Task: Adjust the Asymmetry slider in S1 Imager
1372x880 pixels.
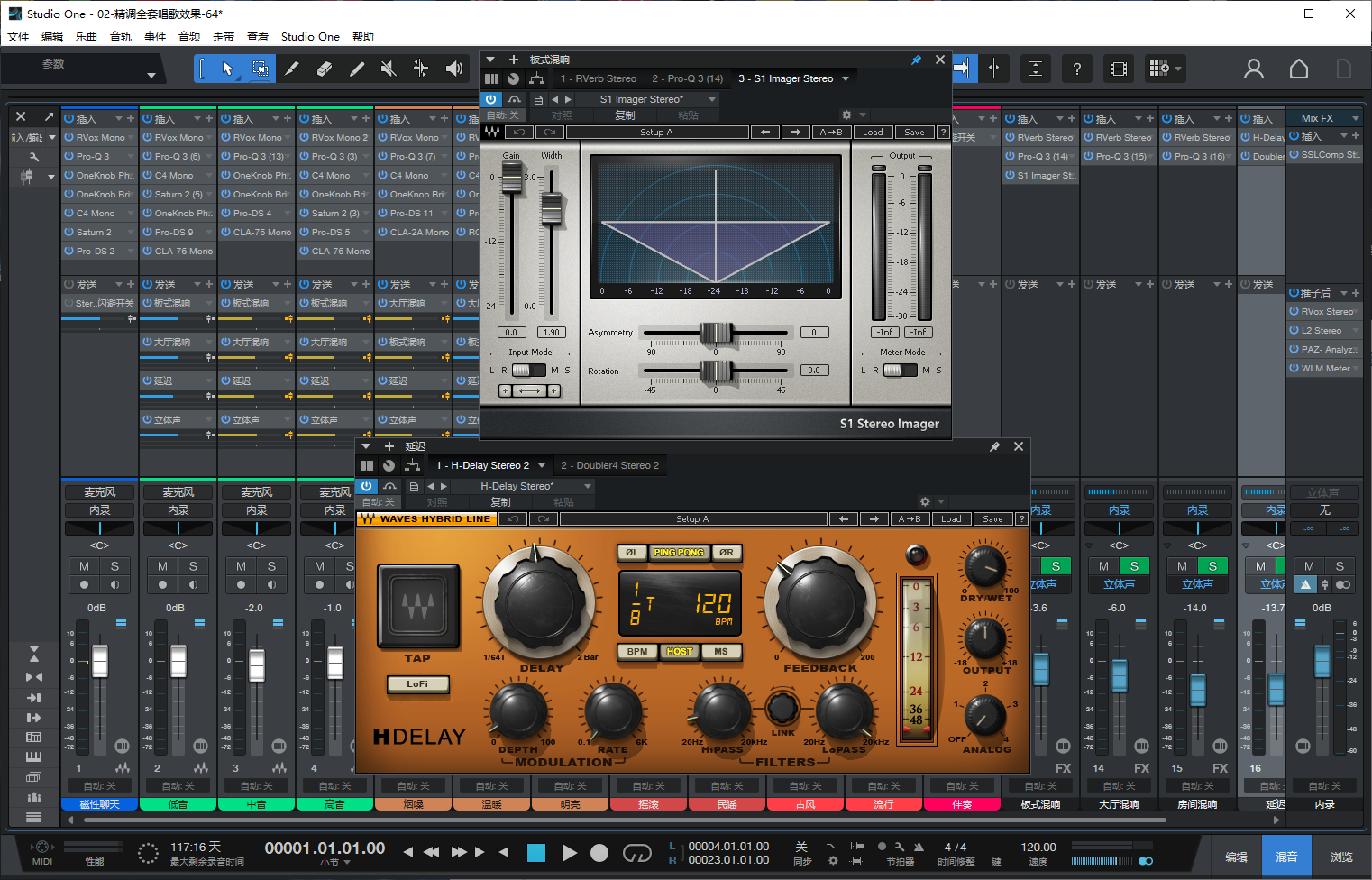Action: [716, 333]
